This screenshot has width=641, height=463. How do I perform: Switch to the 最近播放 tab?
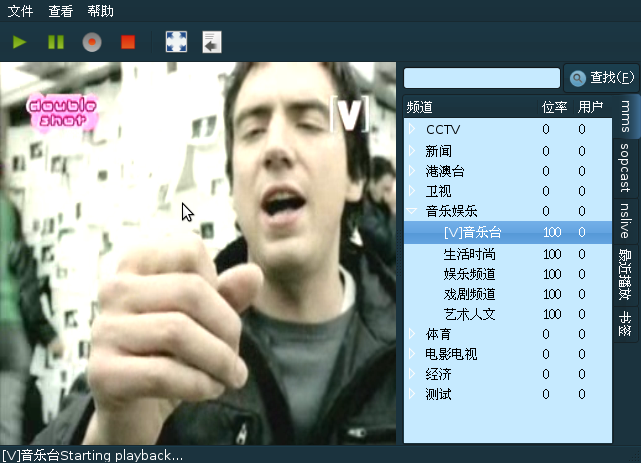click(x=625, y=275)
